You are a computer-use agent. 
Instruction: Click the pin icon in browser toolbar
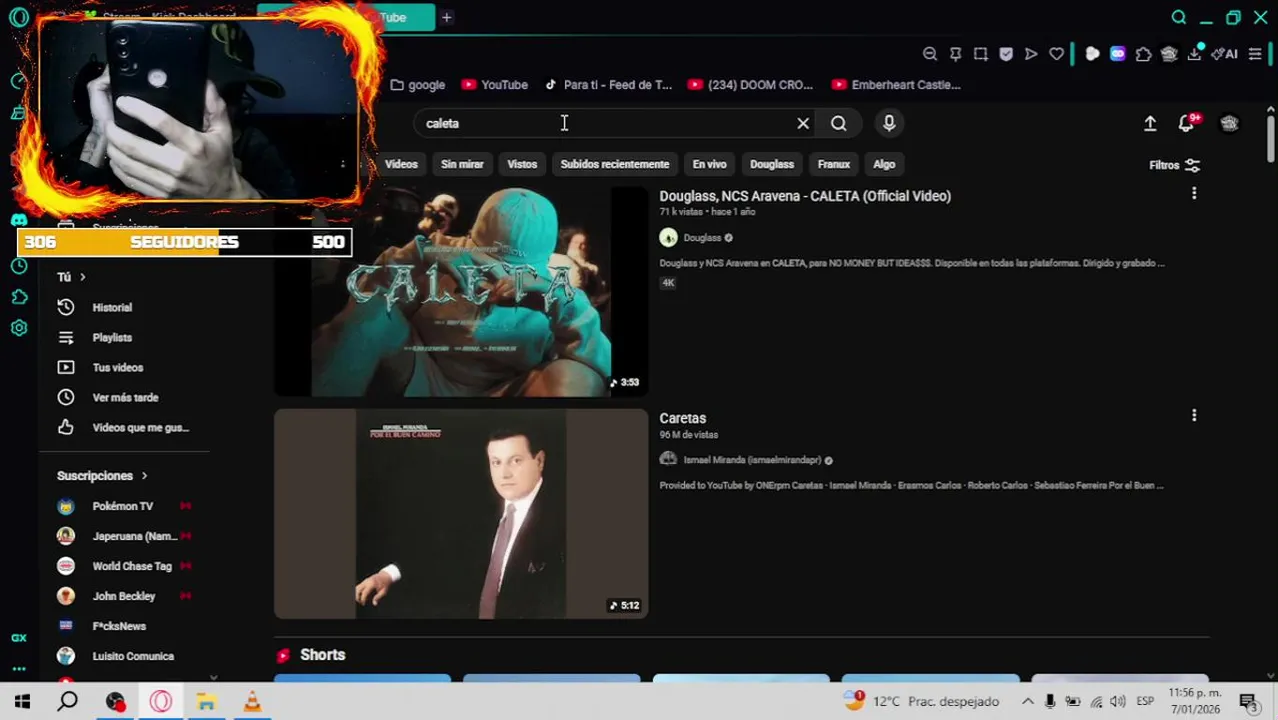coord(955,54)
